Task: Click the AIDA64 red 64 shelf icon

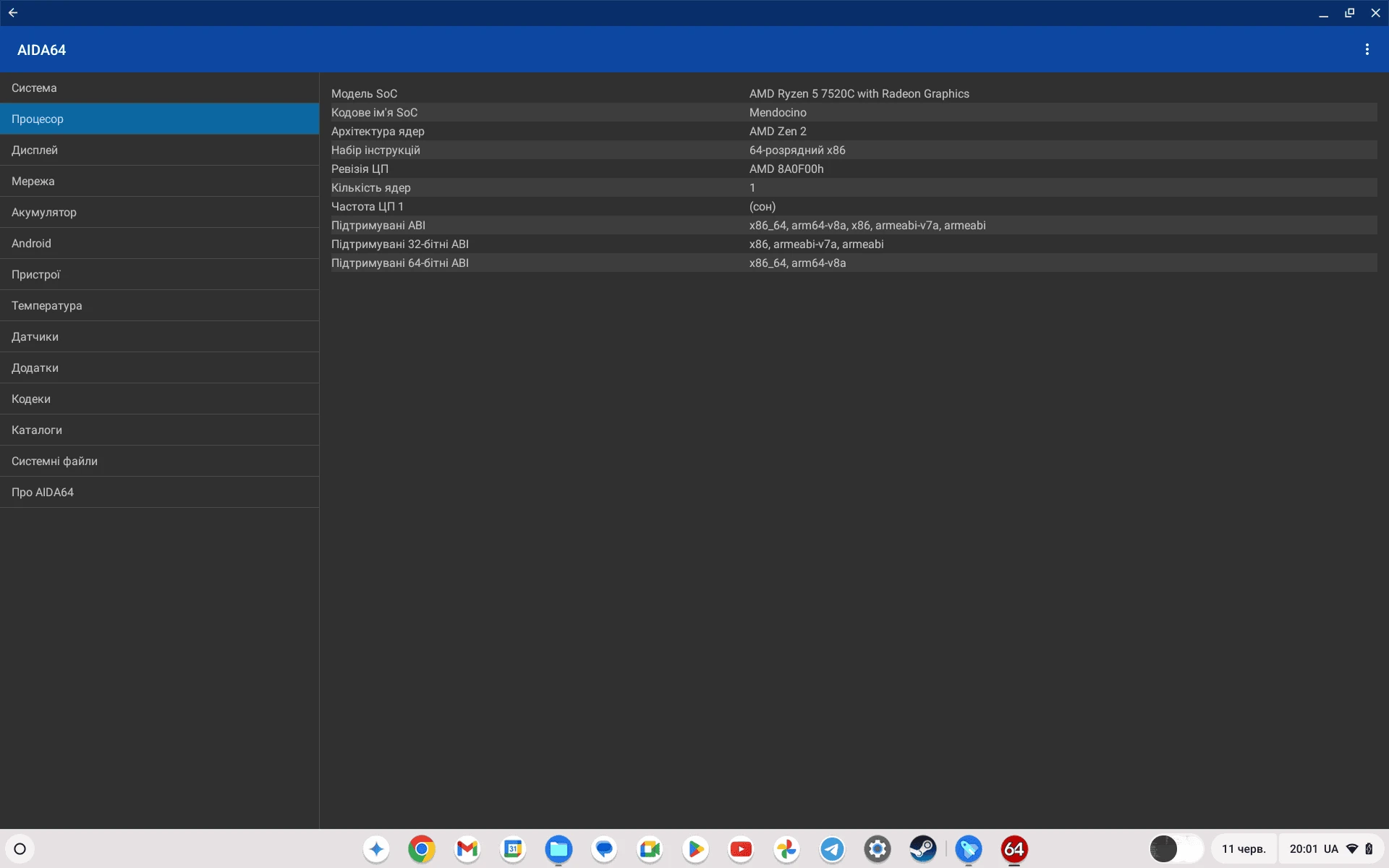Action: (1014, 848)
